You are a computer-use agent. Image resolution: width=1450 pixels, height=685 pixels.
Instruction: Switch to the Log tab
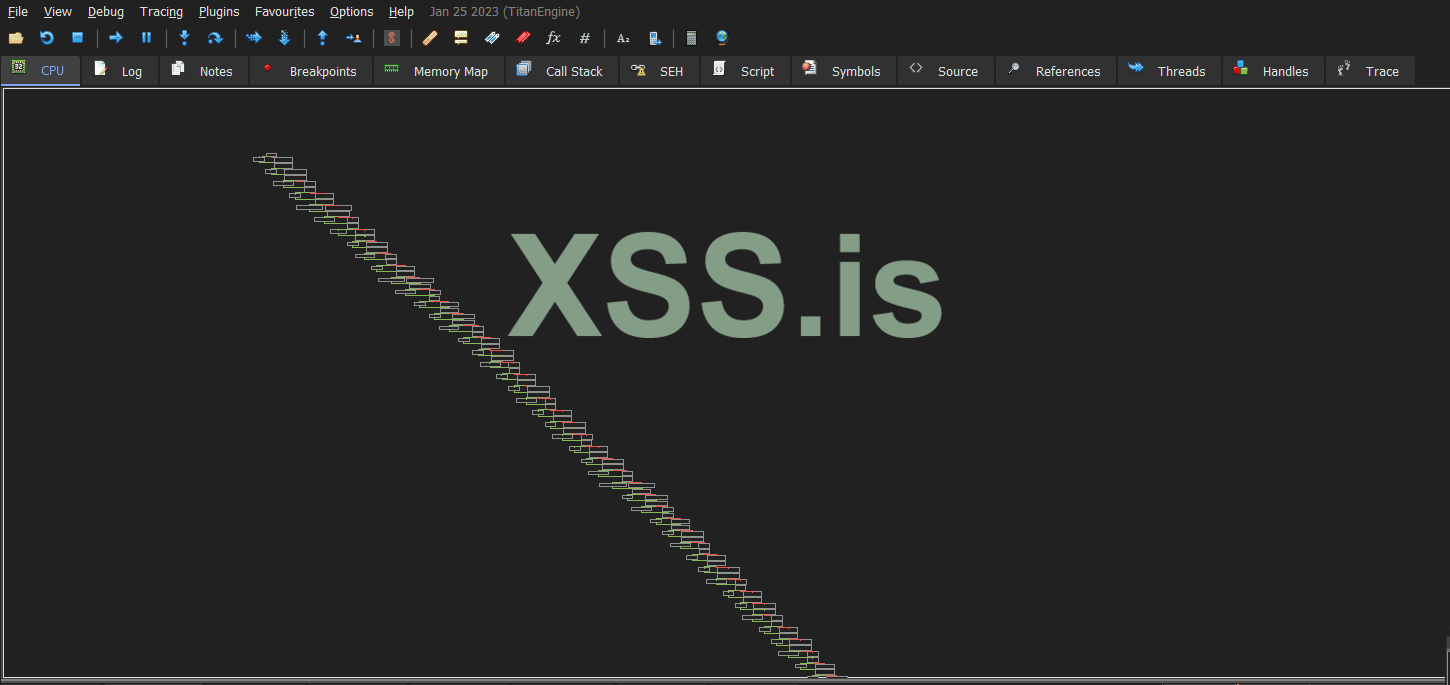[120, 71]
